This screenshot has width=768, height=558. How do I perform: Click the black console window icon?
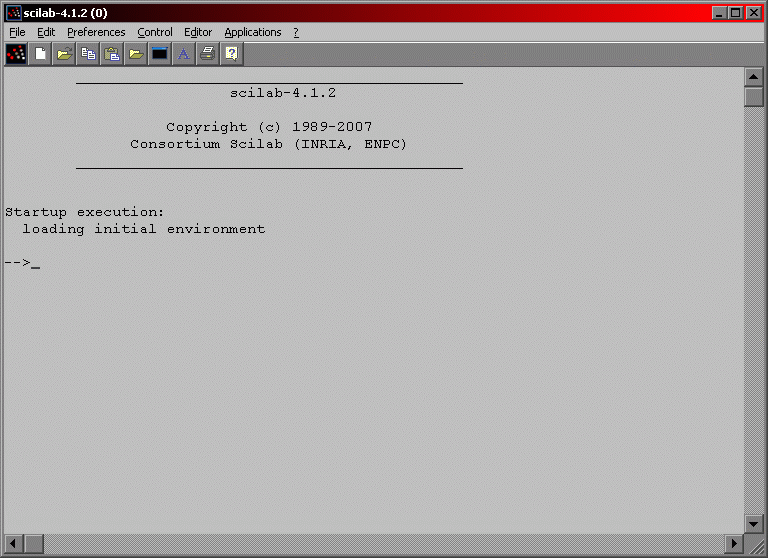tap(160, 54)
